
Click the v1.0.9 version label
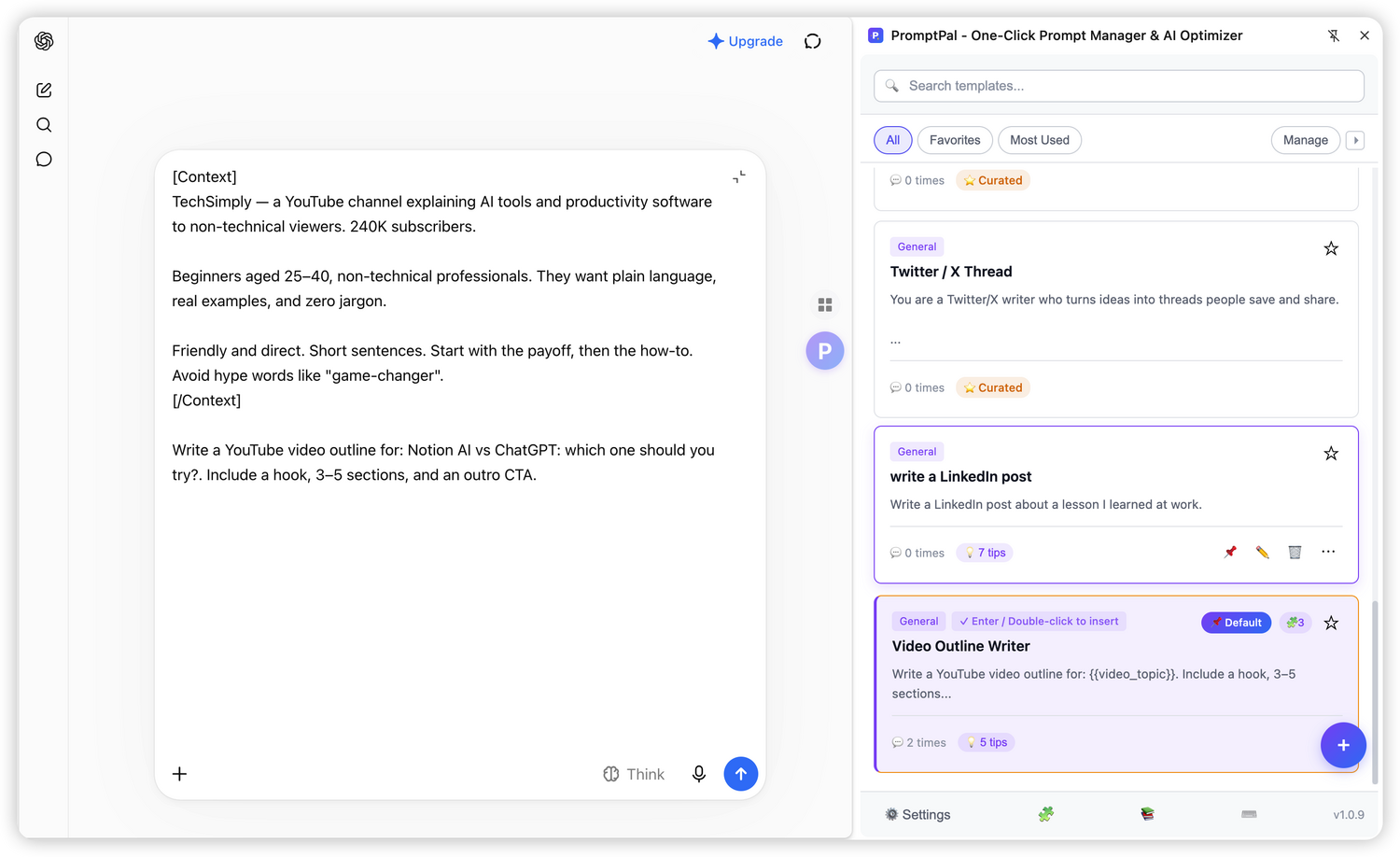[x=1349, y=815]
